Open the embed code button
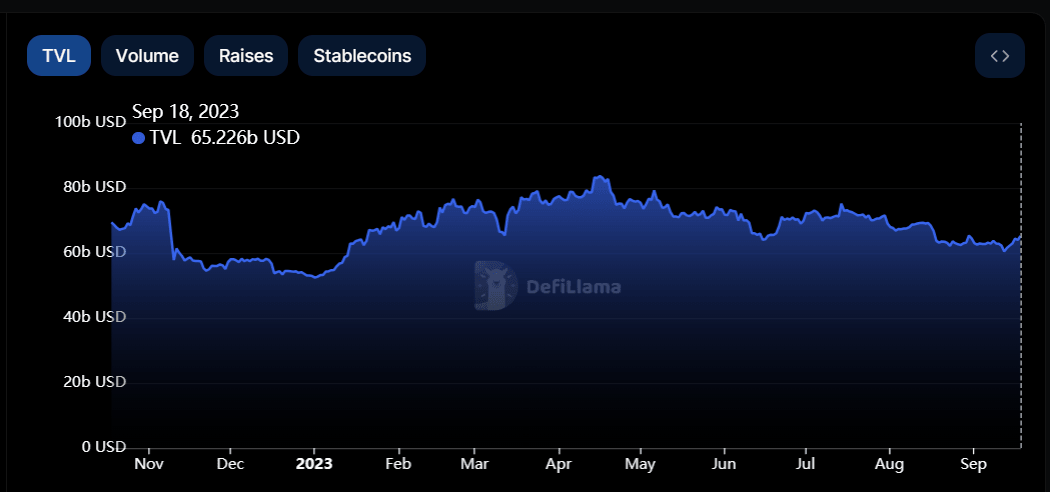The image size is (1050, 492). [1000, 56]
